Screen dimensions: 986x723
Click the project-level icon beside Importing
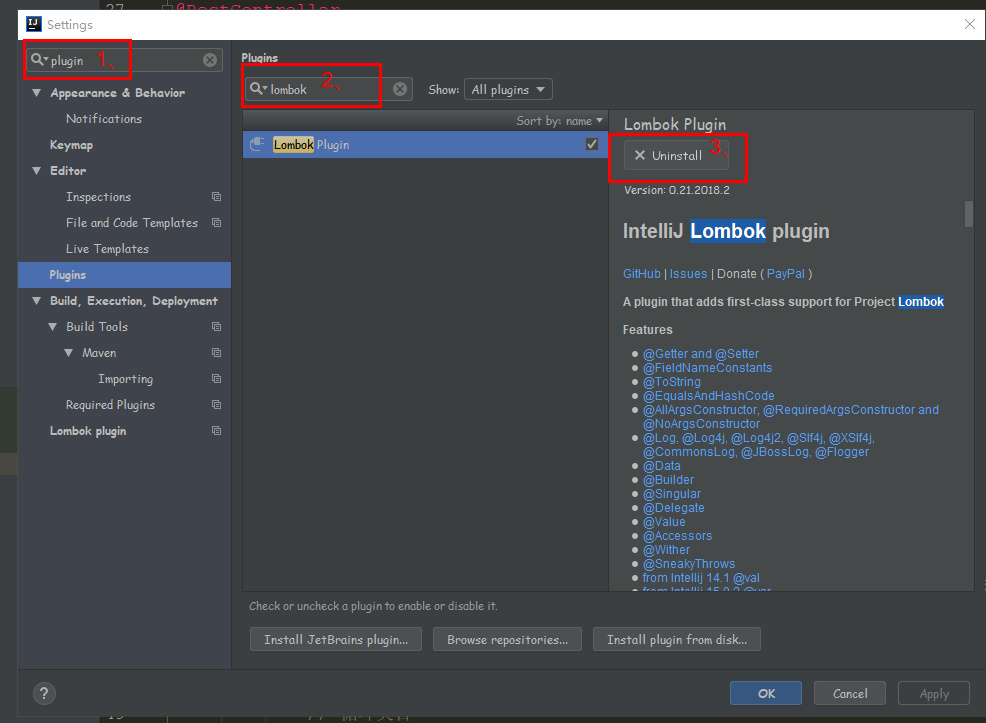tap(216, 378)
